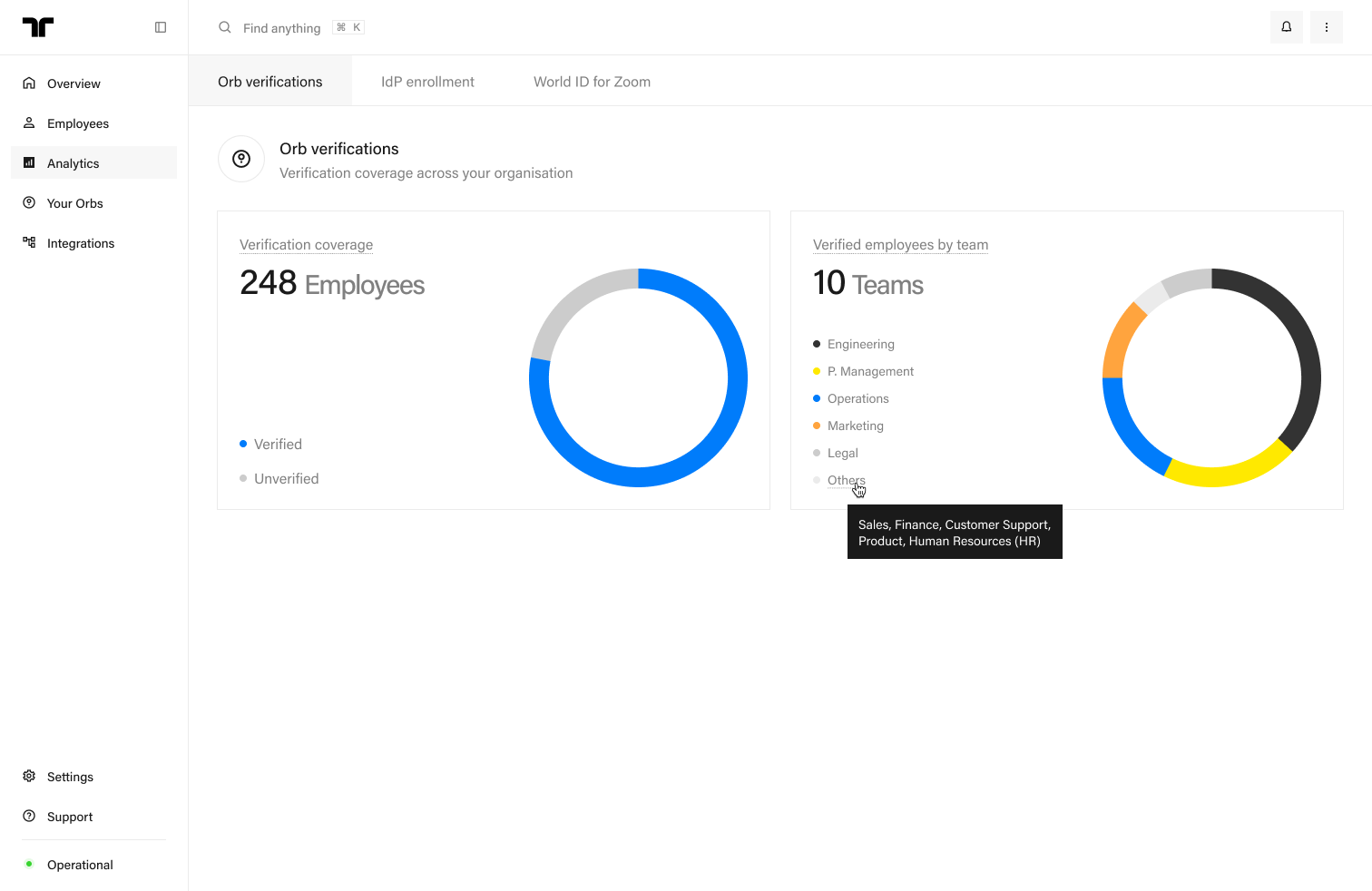Select the Orb verifications tab

270,82
